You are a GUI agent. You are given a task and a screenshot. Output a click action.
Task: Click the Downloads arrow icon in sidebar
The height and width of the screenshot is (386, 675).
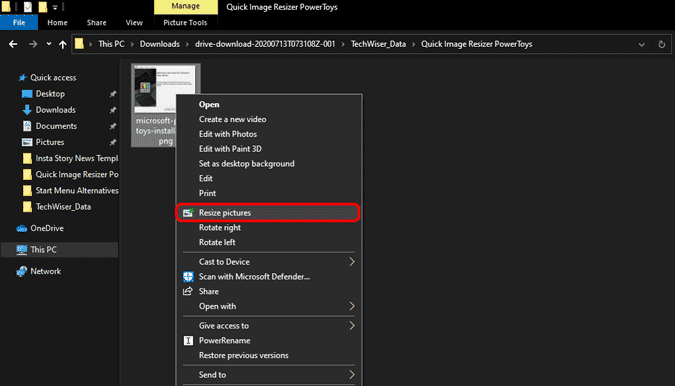tap(27, 110)
